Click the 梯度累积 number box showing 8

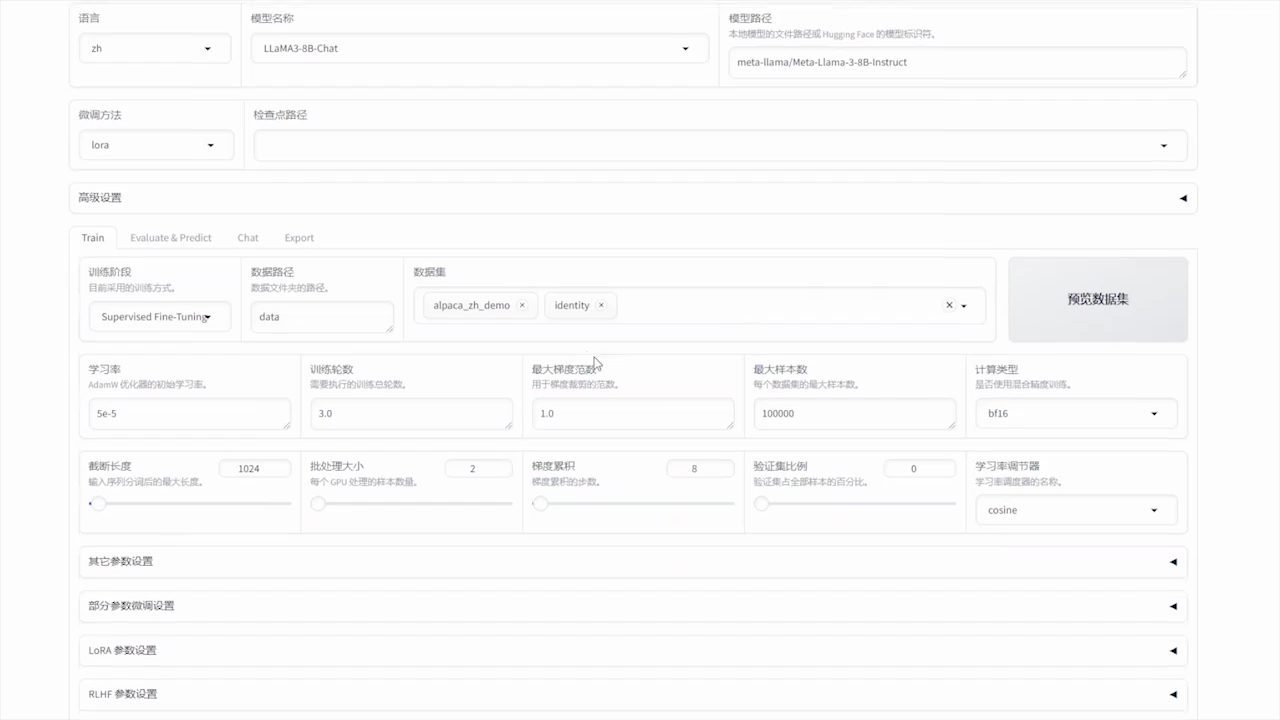[700, 468]
